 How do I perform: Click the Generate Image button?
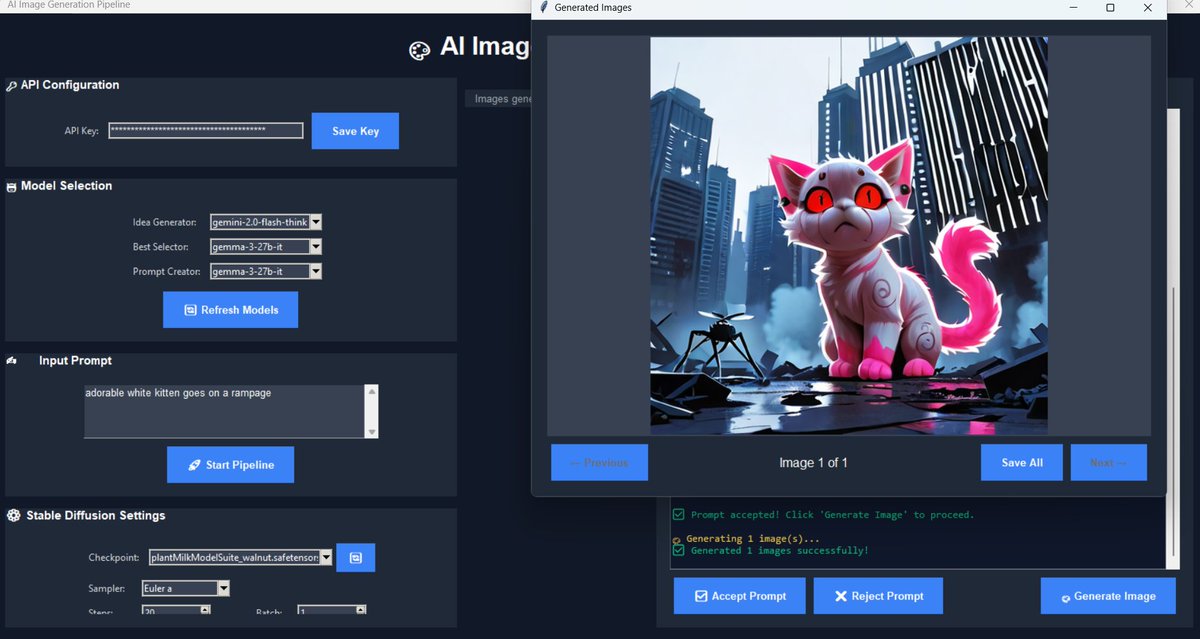pyautogui.click(x=1106, y=596)
